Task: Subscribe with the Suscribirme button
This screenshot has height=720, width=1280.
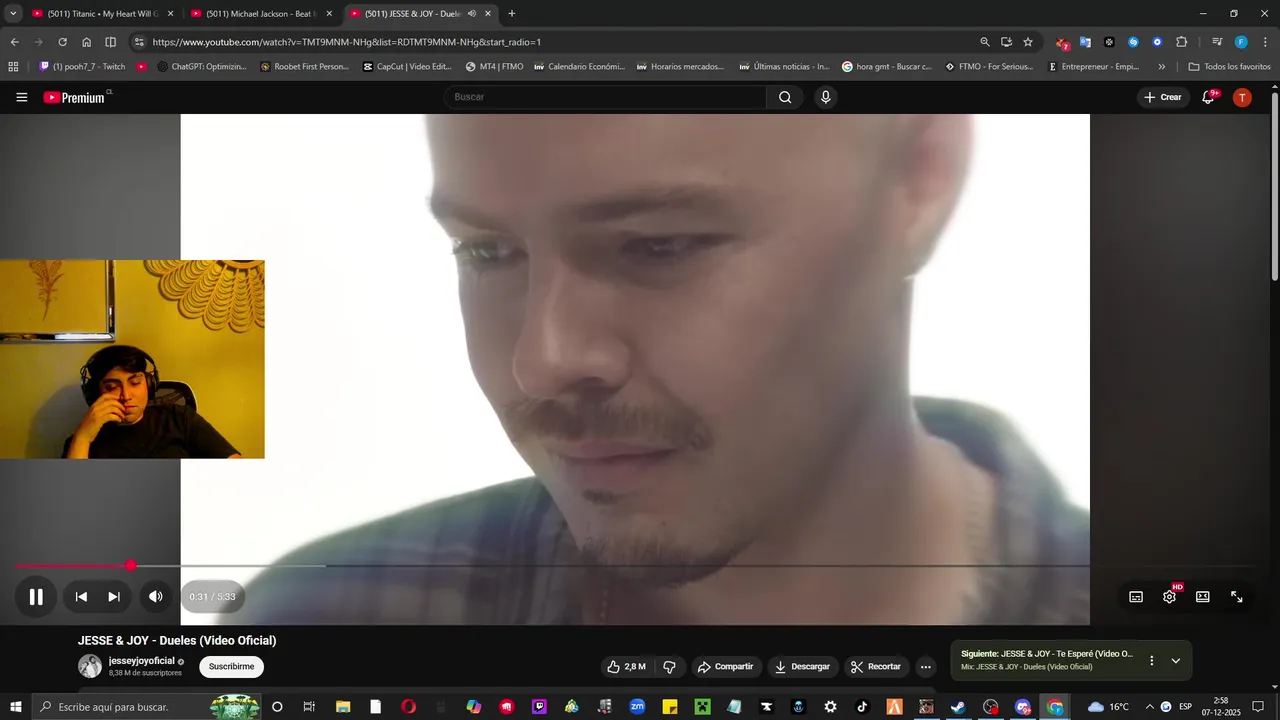Action: click(231, 666)
